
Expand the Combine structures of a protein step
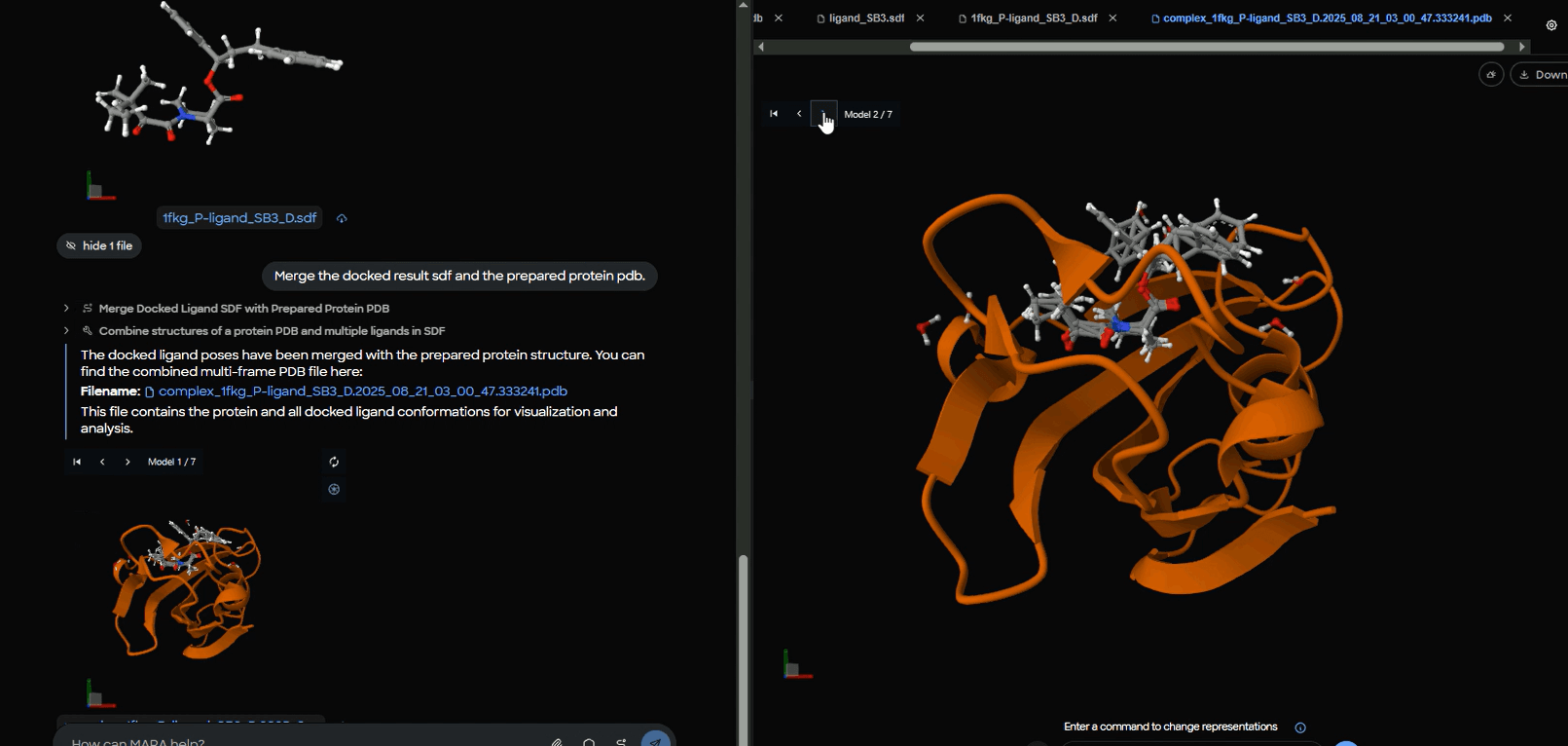point(66,331)
